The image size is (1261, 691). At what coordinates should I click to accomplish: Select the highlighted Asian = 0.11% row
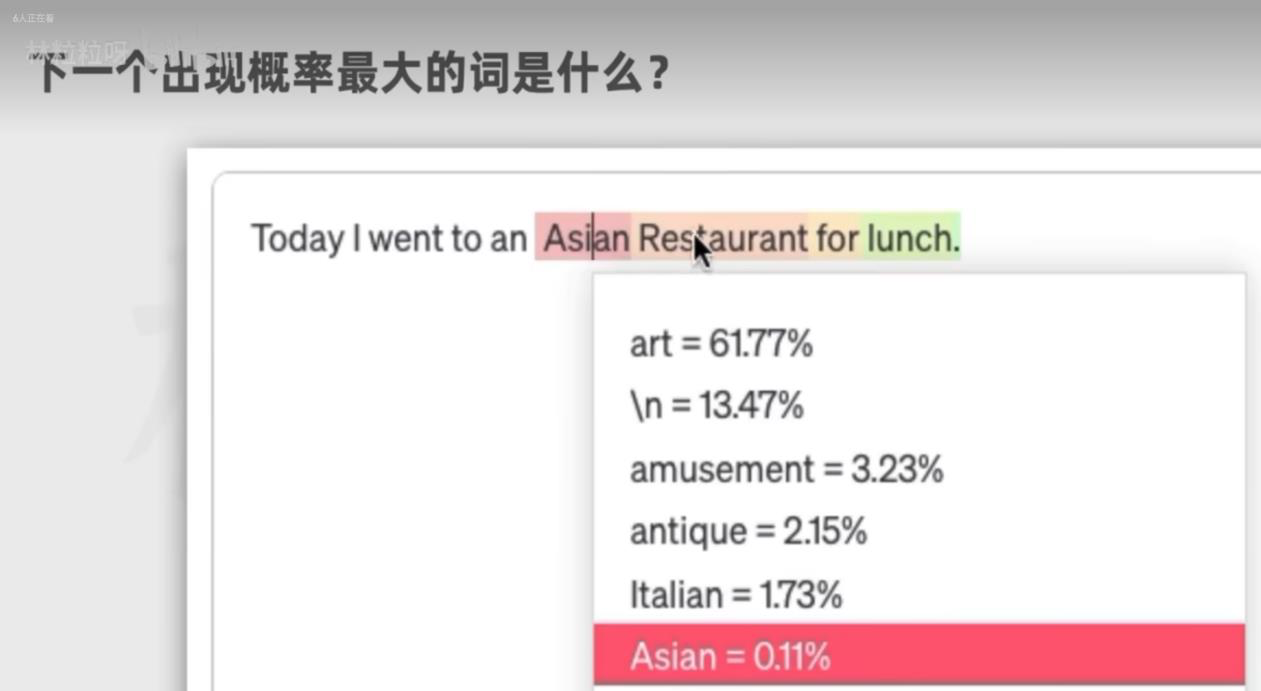coord(730,656)
